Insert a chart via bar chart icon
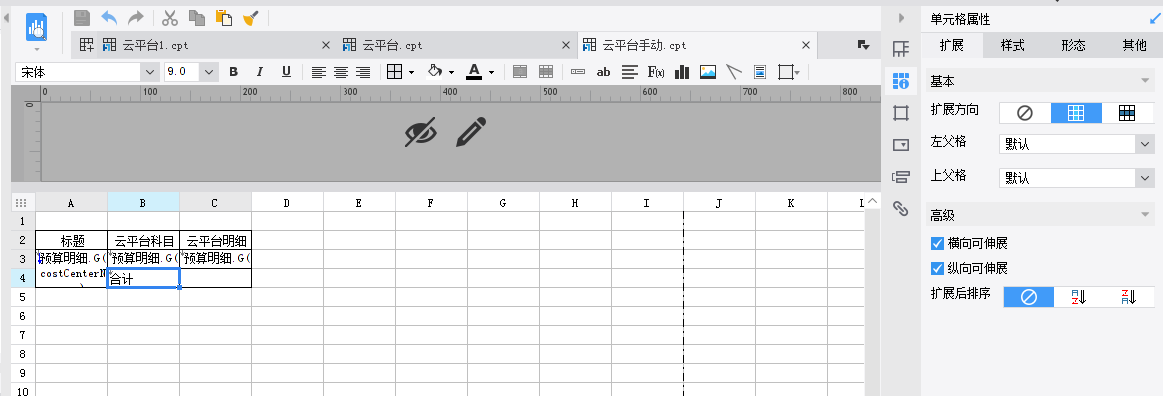 [682, 72]
